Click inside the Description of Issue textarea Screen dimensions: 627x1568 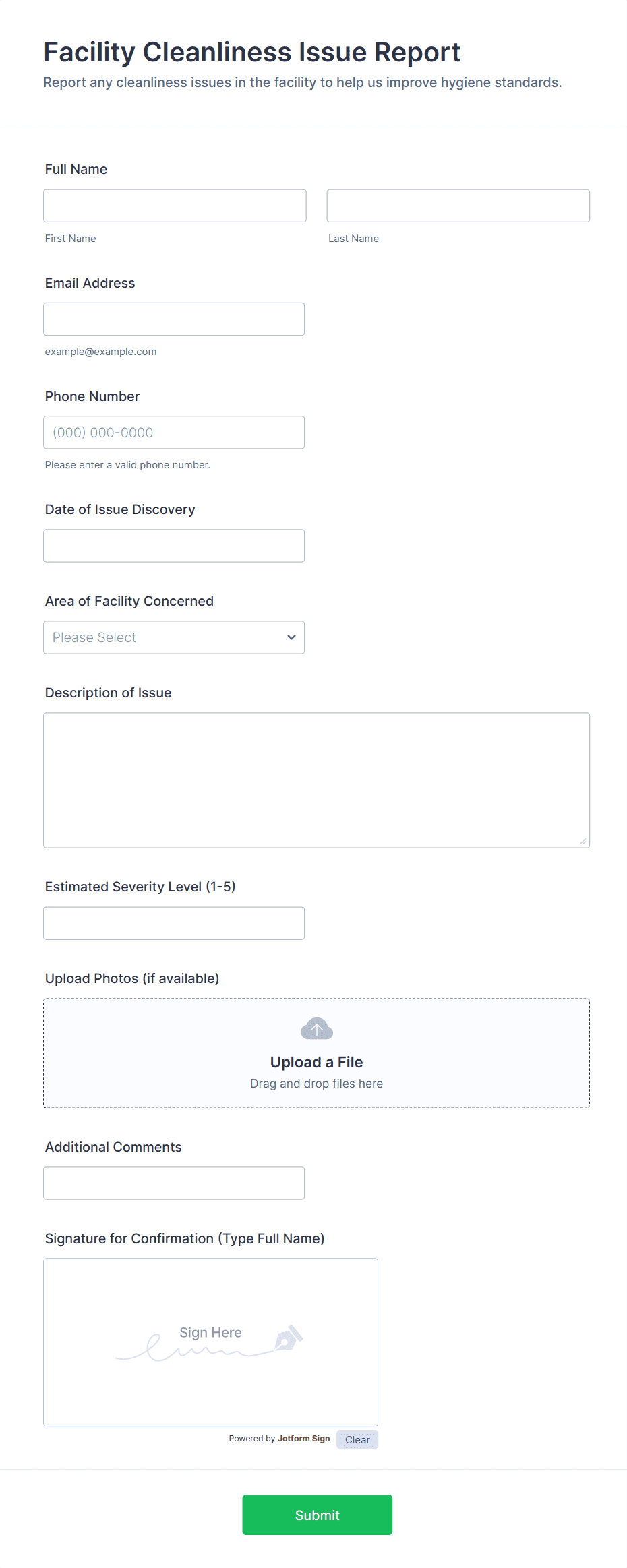[x=316, y=780]
